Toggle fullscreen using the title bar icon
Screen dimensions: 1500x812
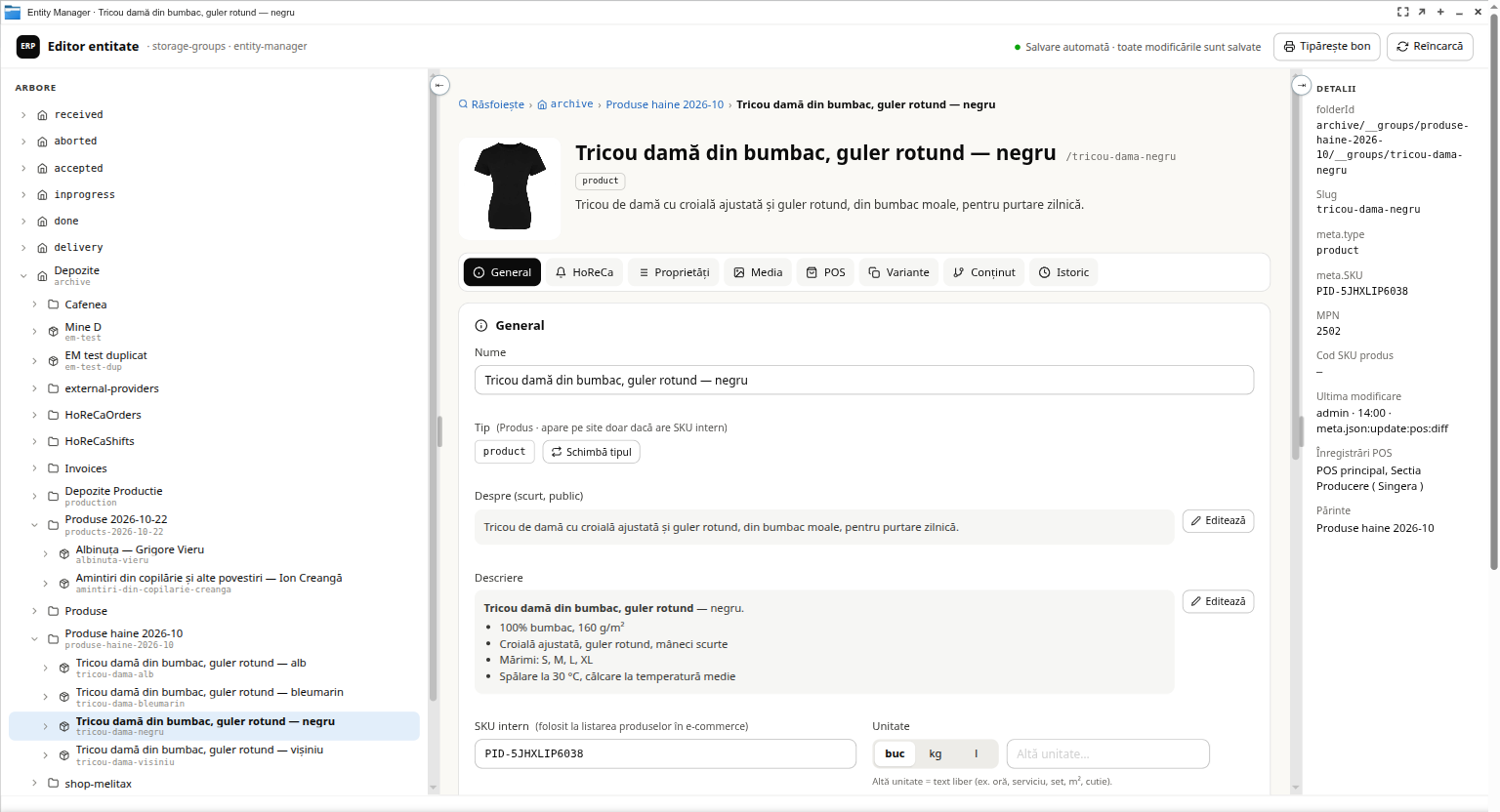[x=1403, y=12]
